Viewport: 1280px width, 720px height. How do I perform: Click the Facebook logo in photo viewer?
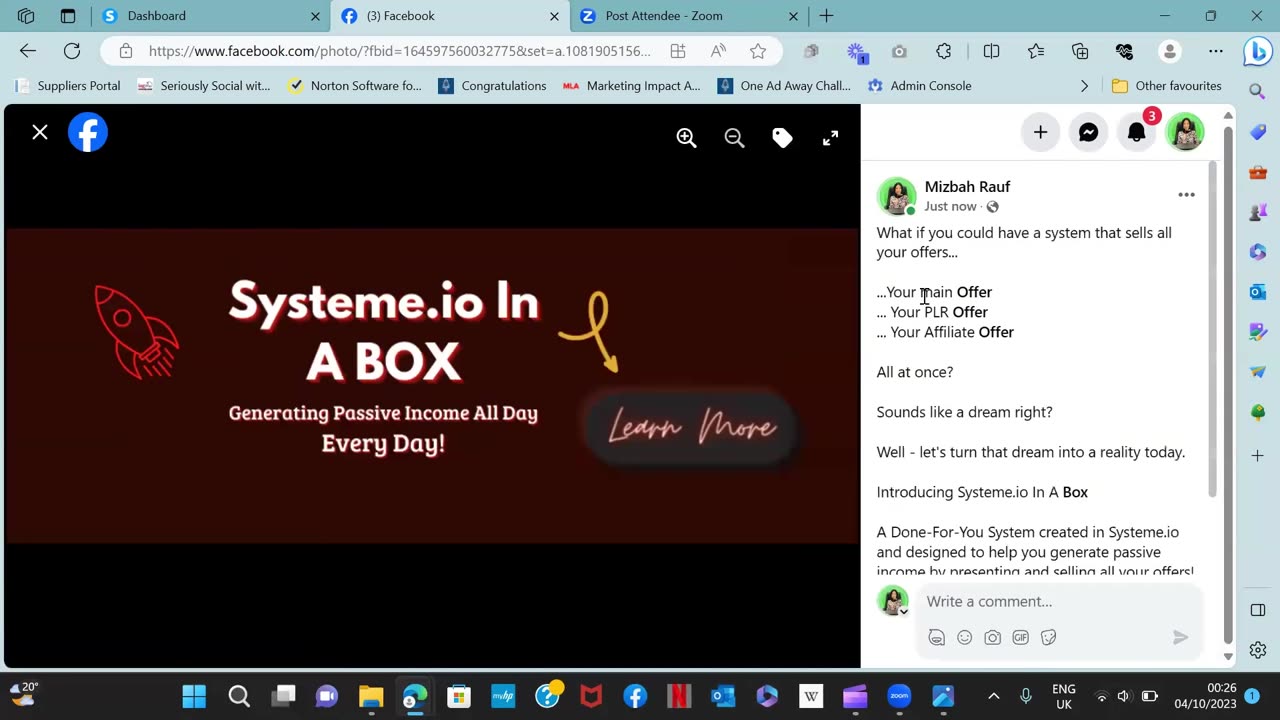(88, 132)
